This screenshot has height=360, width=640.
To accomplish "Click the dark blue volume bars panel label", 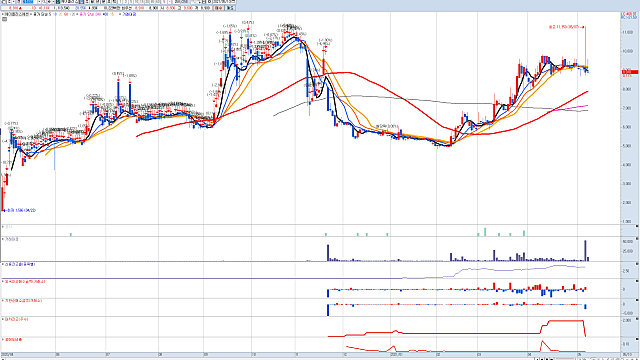I will click(x=11, y=239).
